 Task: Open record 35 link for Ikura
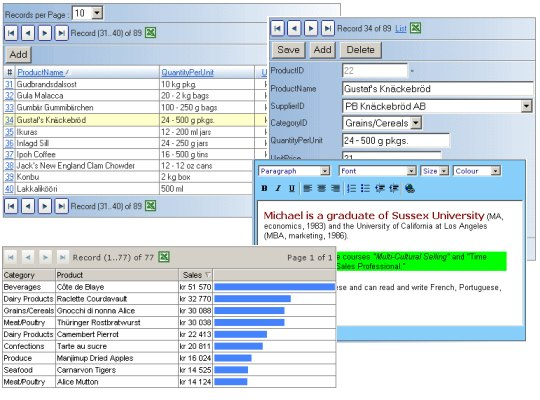9,132
